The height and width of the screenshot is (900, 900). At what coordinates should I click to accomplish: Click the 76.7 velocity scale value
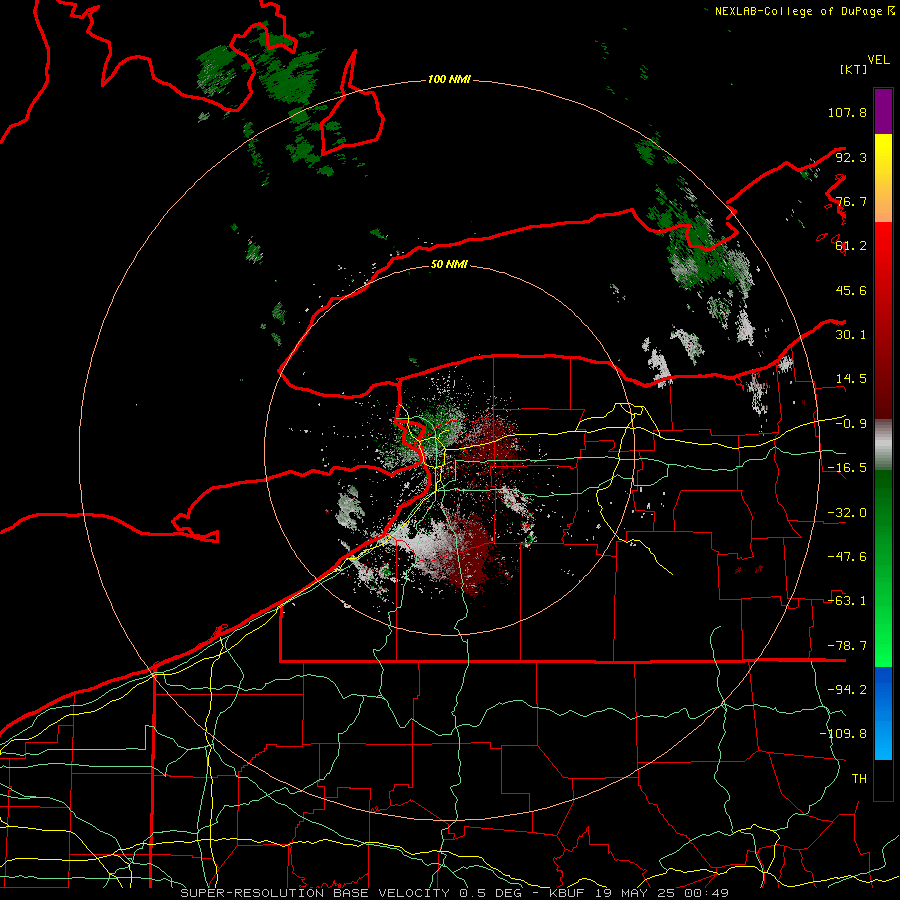851,201
